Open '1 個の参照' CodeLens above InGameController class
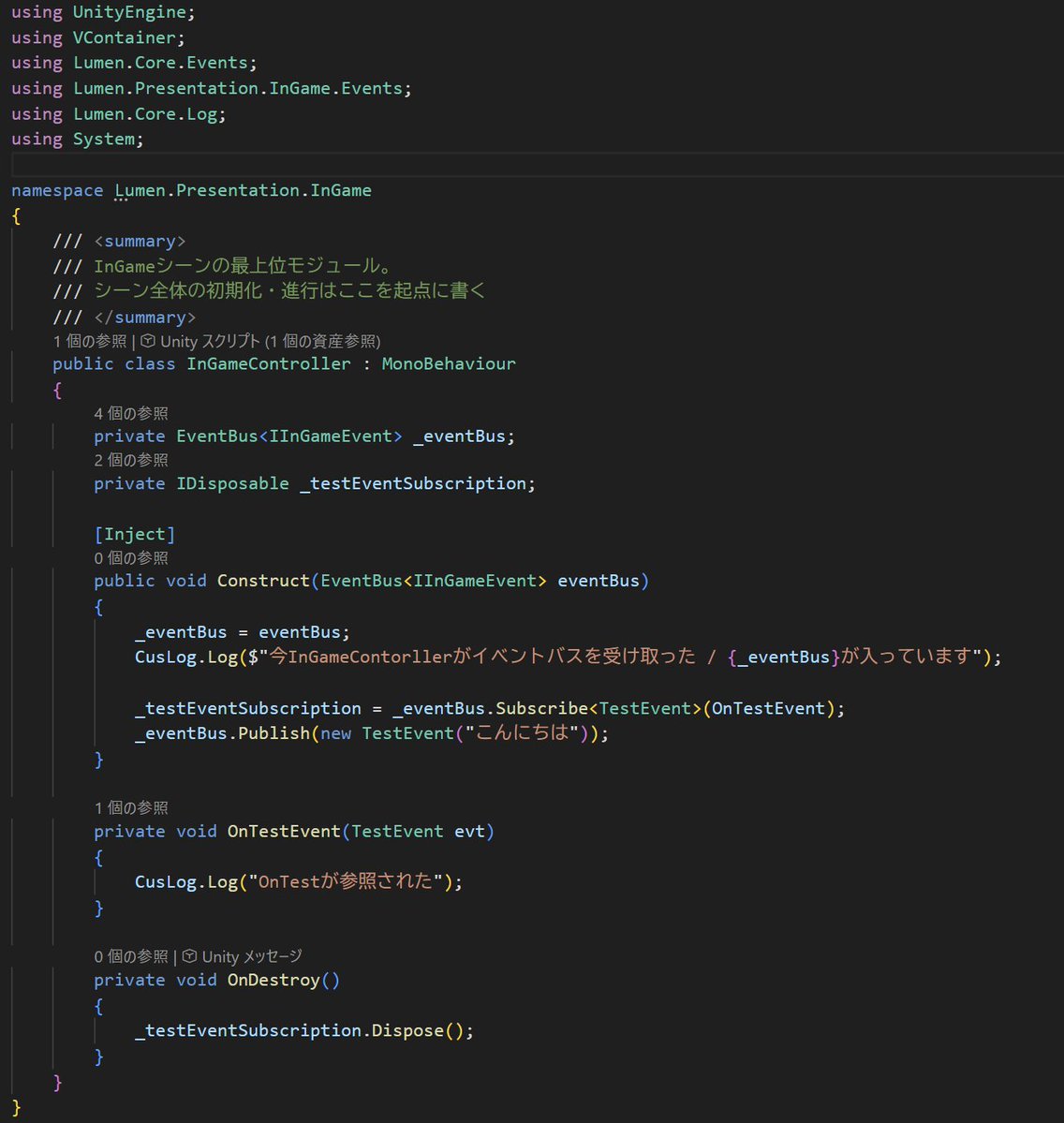The image size is (1064, 1123). tap(90, 341)
